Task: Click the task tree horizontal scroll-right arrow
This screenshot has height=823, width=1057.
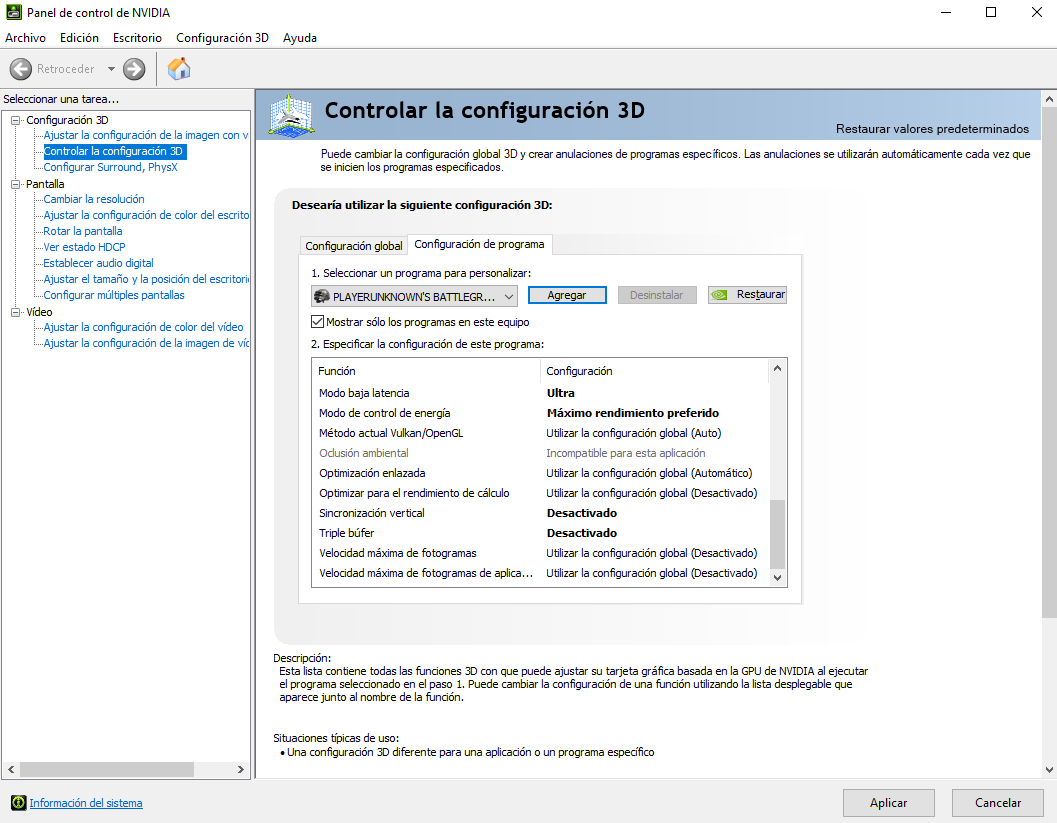Action: (x=241, y=769)
